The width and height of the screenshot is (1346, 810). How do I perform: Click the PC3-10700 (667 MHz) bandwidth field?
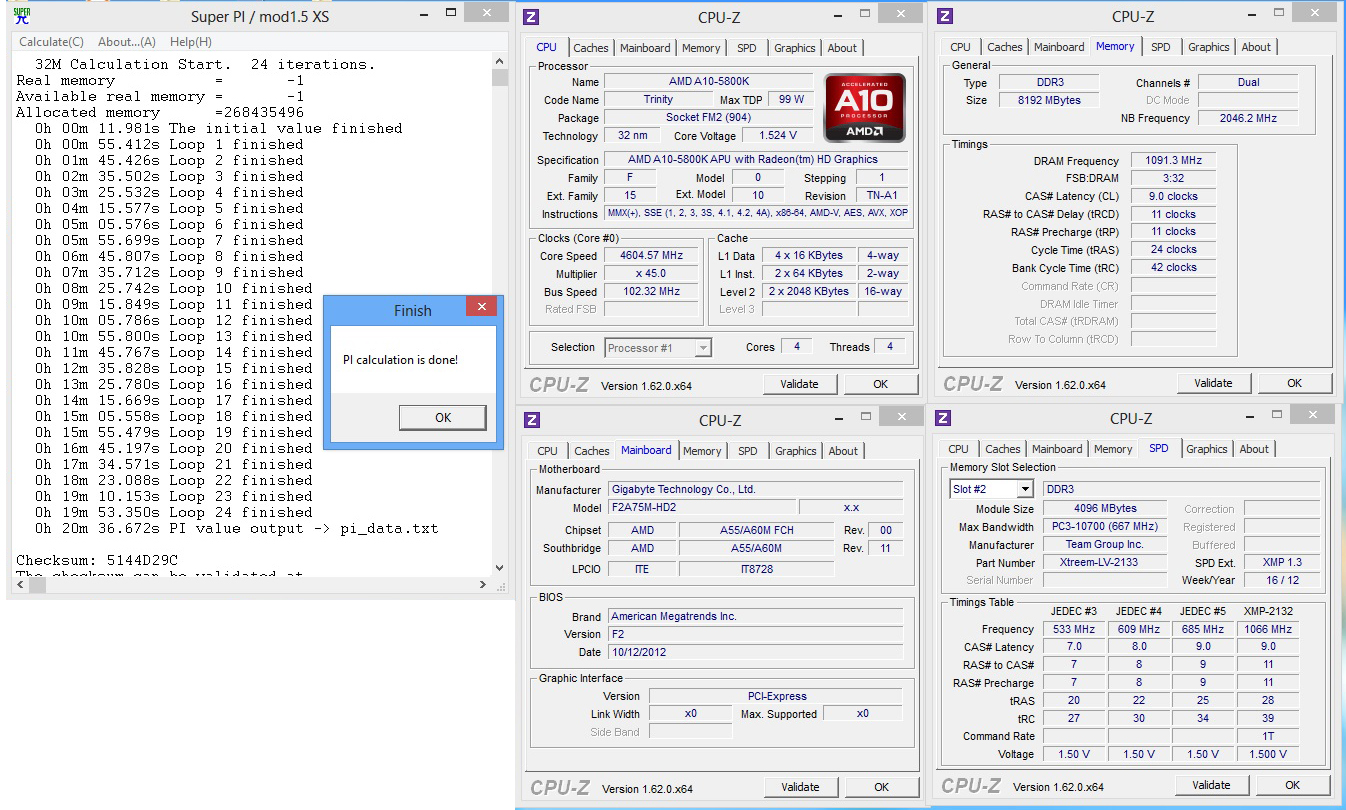[x=1104, y=527]
